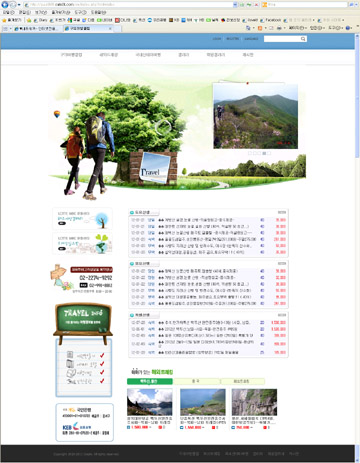This screenshot has height=463, width=360.
Task: Open the rocky cliff travel photo thumbnail
Action: (x=254, y=402)
